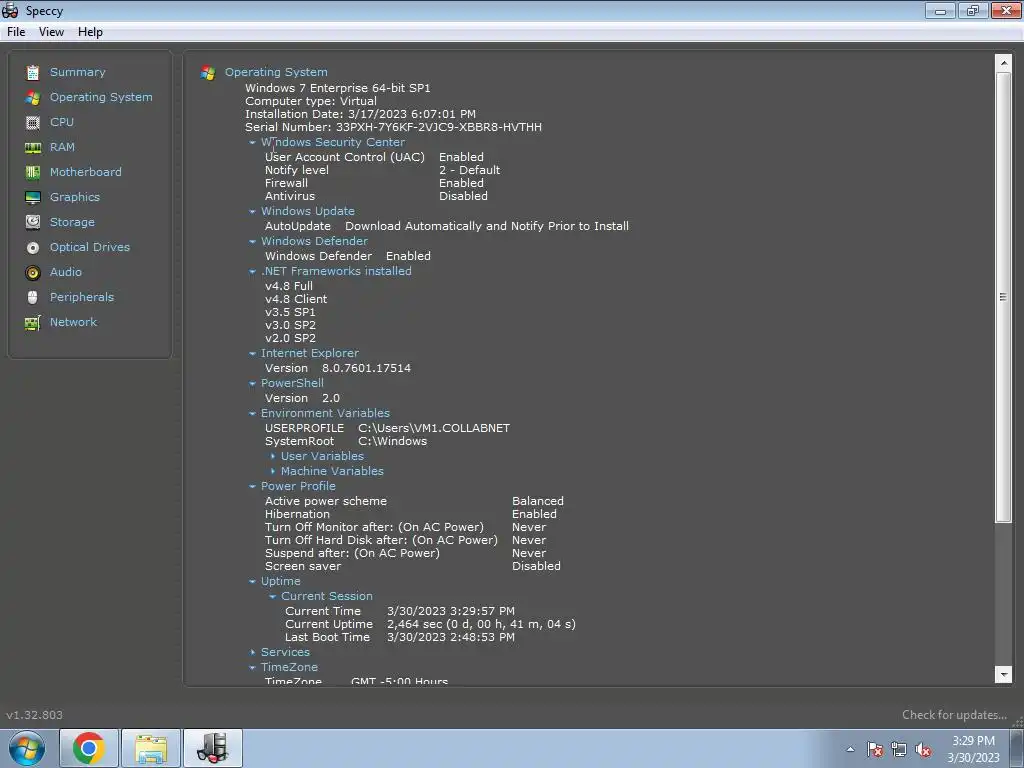Click the Windows flag icon beside Operating System heading
Image resolution: width=1024 pixels, height=768 pixels.
coord(208,72)
